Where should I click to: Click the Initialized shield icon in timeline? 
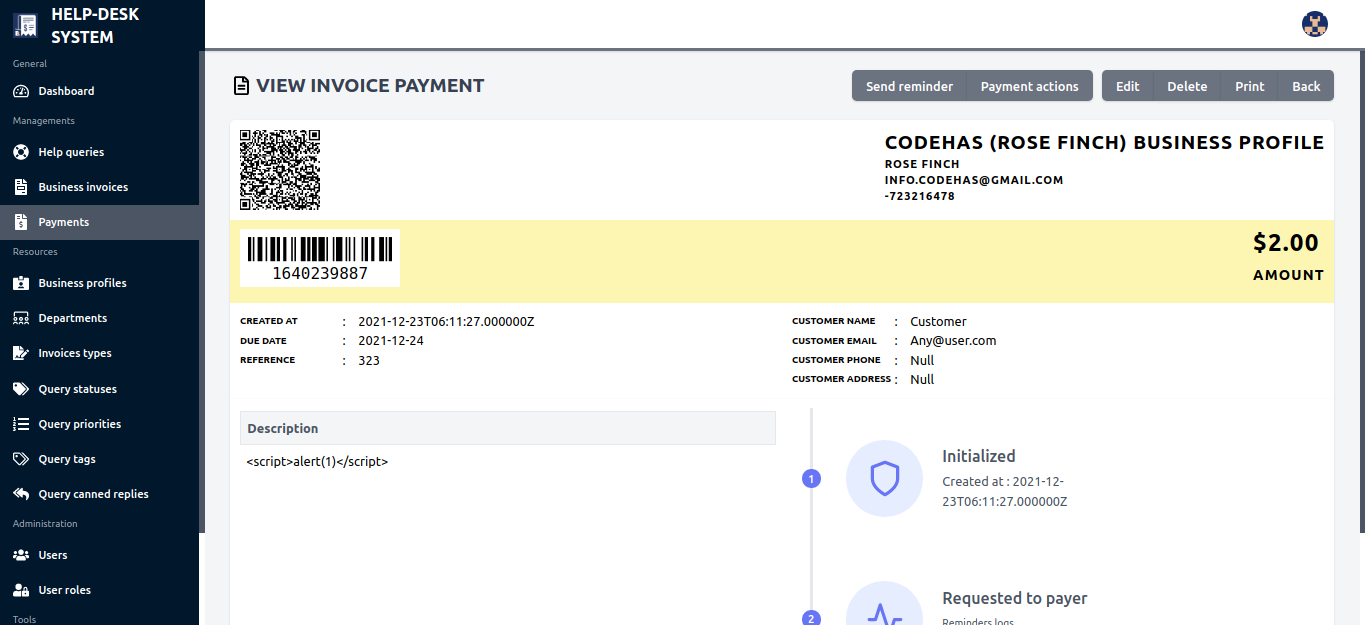pyautogui.click(x=885, y=478)
